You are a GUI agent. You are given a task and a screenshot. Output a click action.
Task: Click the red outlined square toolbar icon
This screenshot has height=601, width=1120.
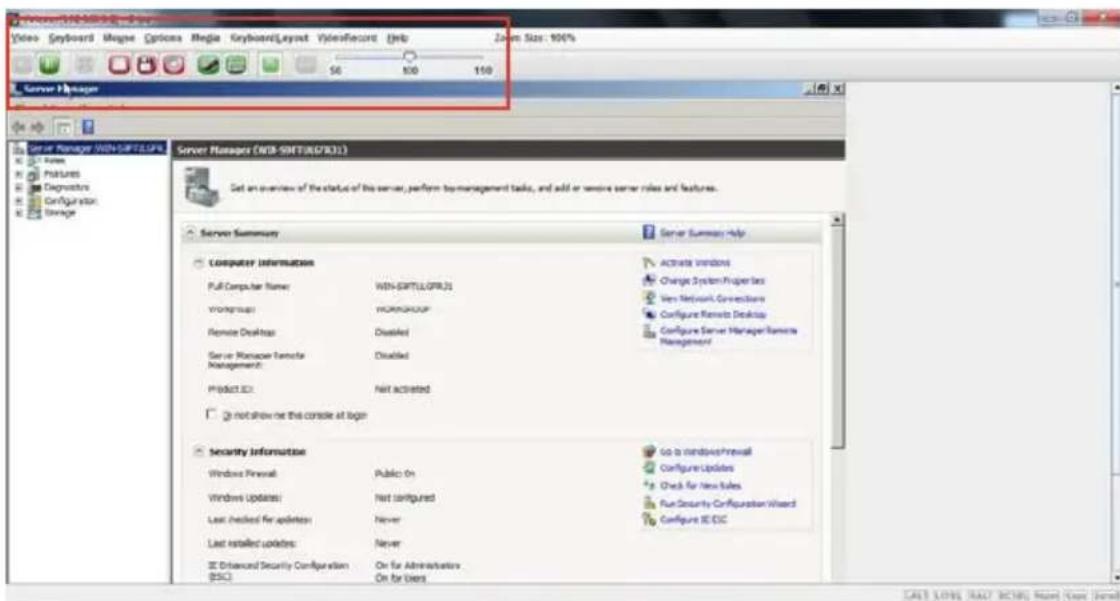(119, 65)
